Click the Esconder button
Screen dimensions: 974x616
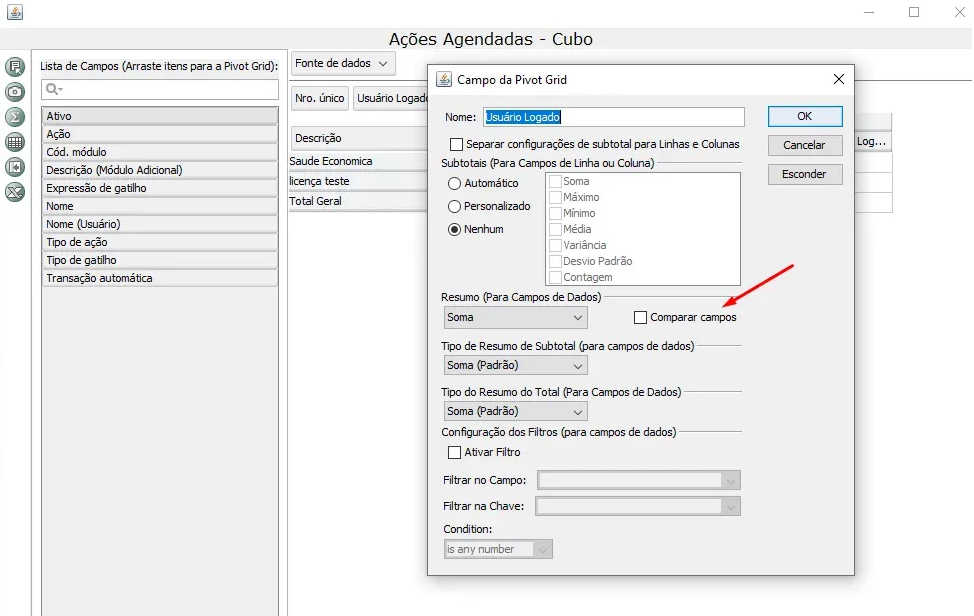click(x=804, y=174)
